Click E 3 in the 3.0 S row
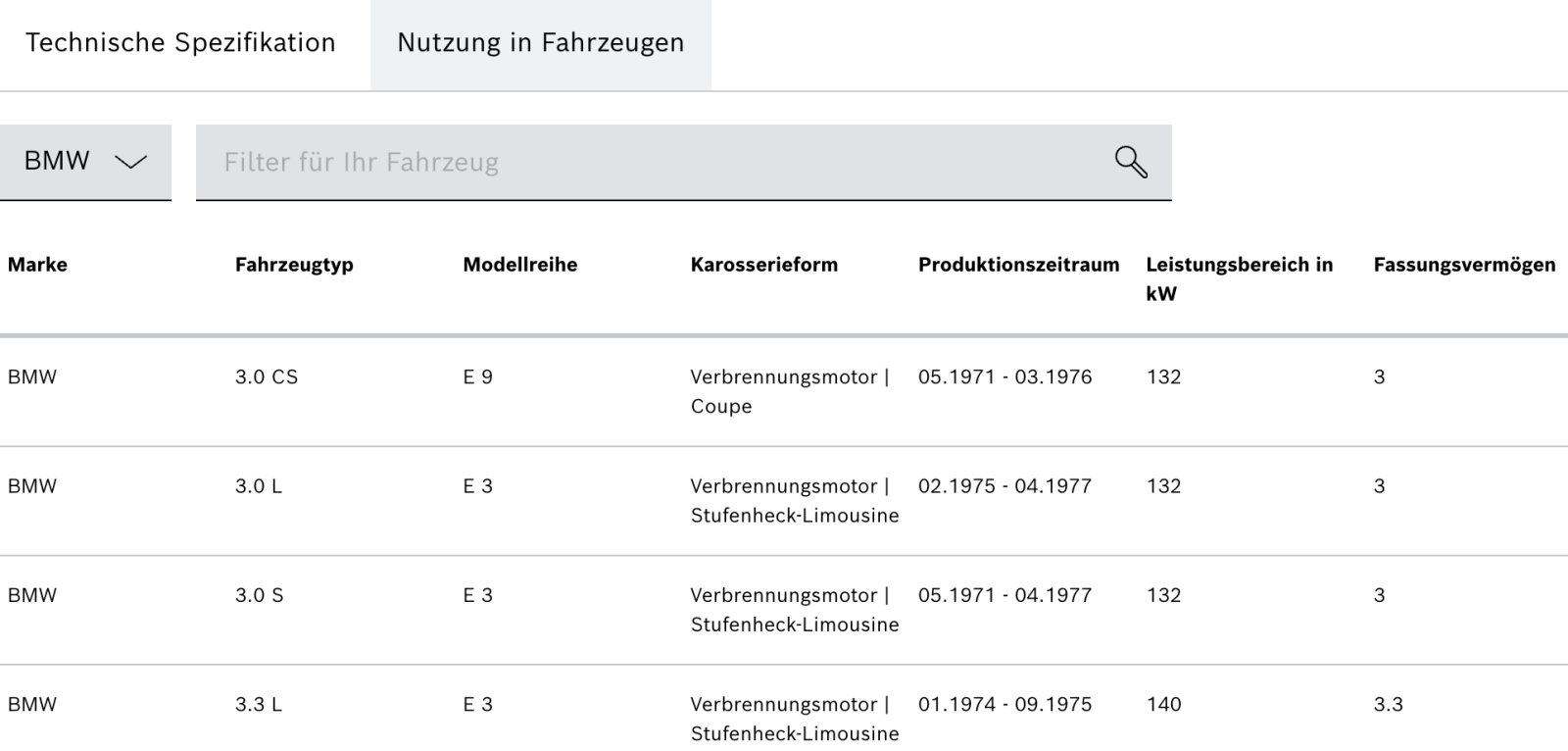Viewport: 1568px width, 751px height. point(478,595)
